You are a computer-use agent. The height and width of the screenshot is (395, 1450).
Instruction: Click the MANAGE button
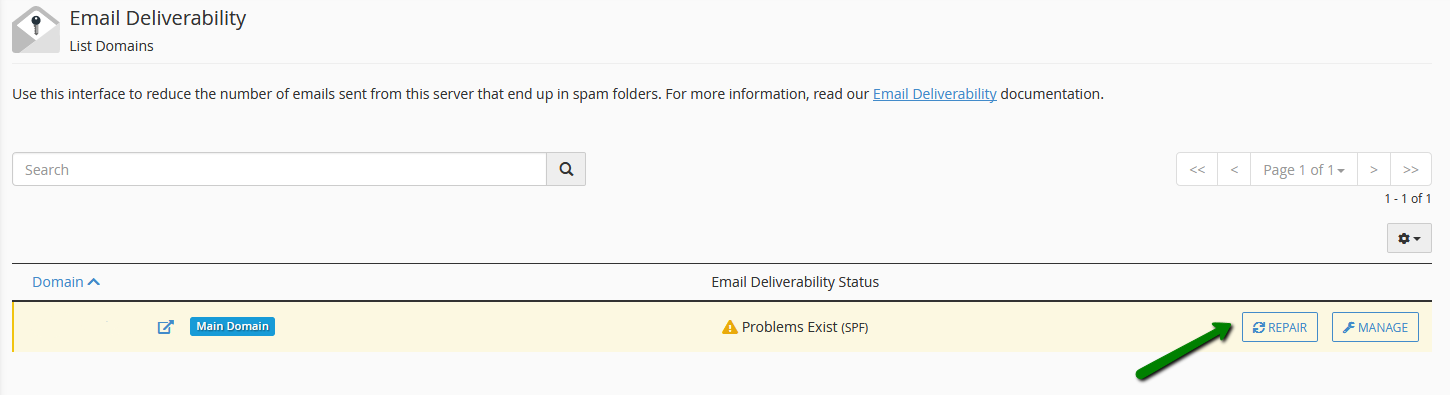click(x=1375, y=327)
